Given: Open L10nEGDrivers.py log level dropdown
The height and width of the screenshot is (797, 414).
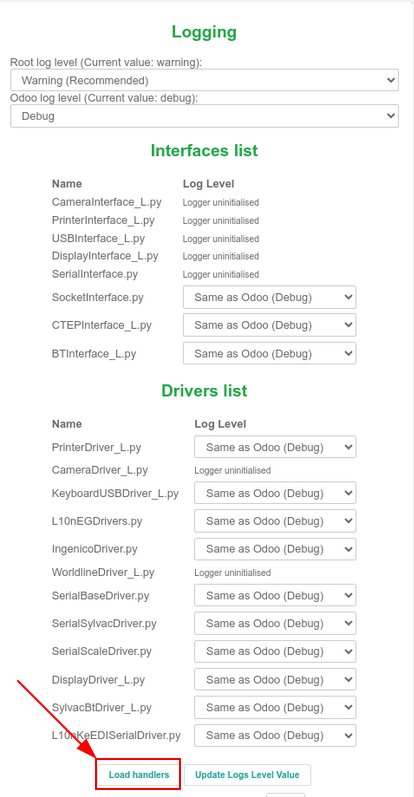Looking at the screenshot, I should 275,521.
